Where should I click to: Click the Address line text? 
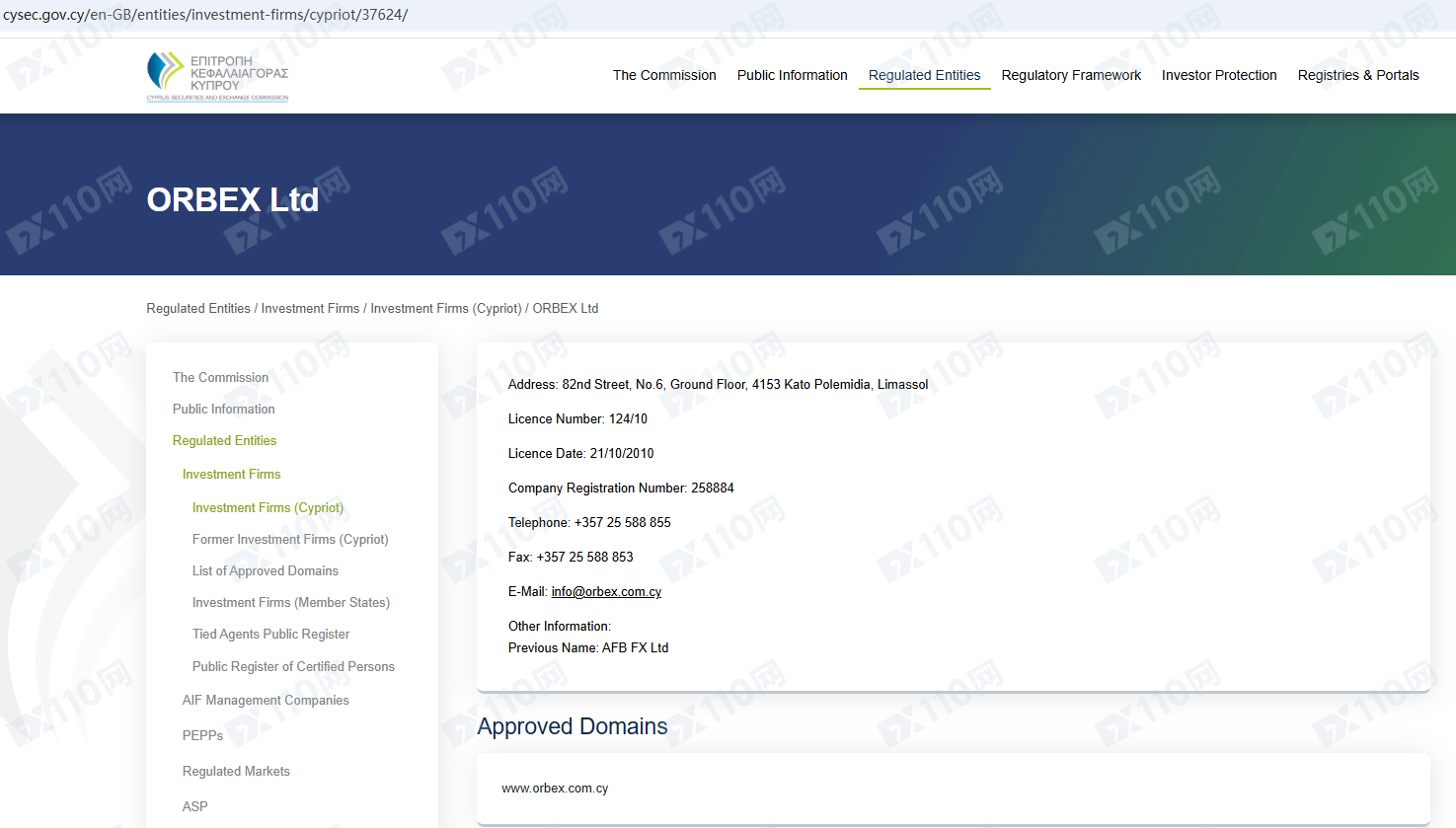coord(718,384)
